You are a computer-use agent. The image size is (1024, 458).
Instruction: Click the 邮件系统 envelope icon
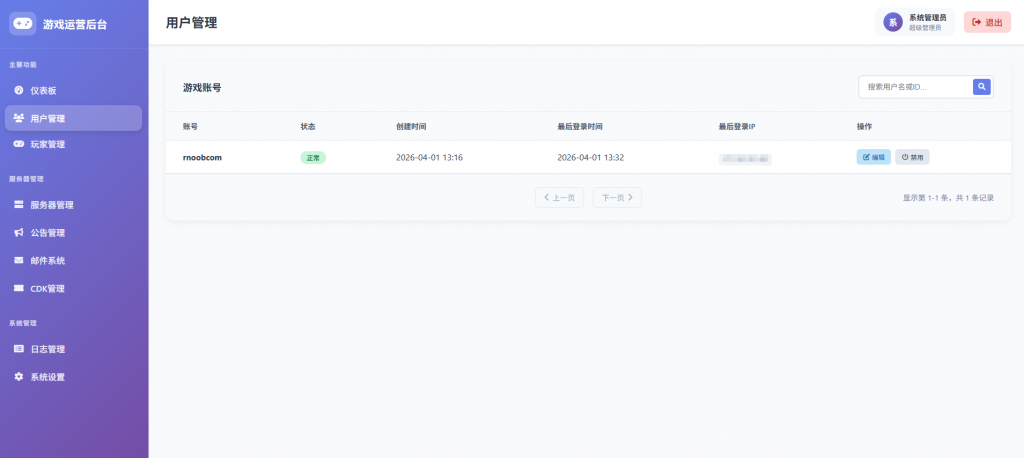(19, 261)
